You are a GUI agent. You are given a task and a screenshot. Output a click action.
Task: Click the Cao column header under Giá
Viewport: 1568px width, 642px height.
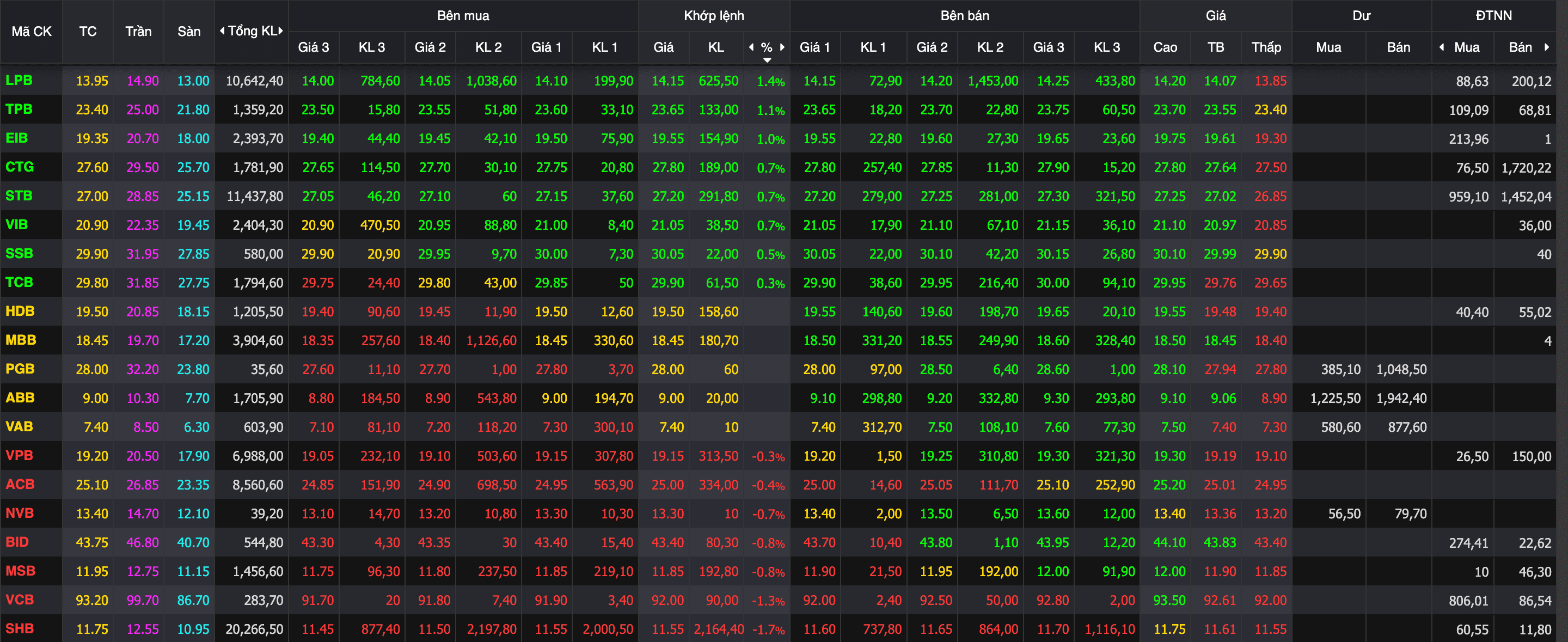(x=1165, y=47)
